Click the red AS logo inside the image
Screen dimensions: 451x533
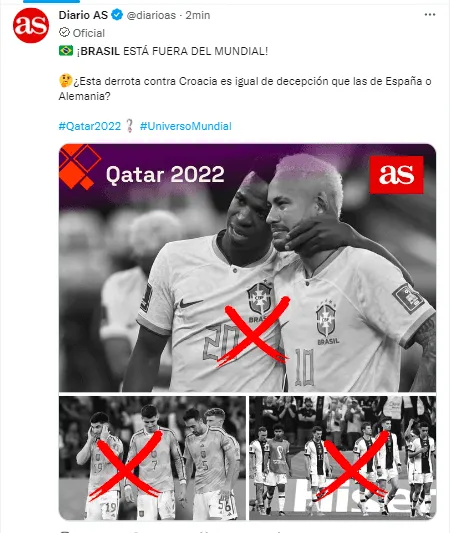coord(396,175)
